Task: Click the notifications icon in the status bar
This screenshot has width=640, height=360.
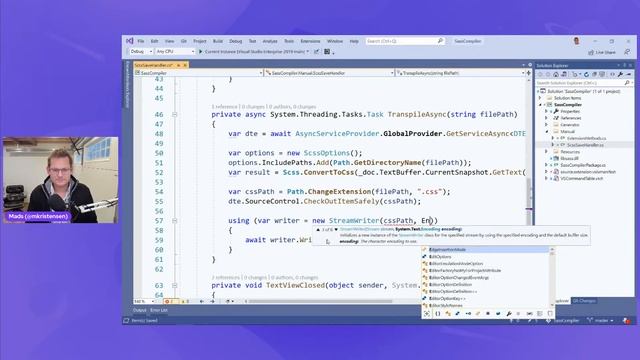Action: click(627, 321)
